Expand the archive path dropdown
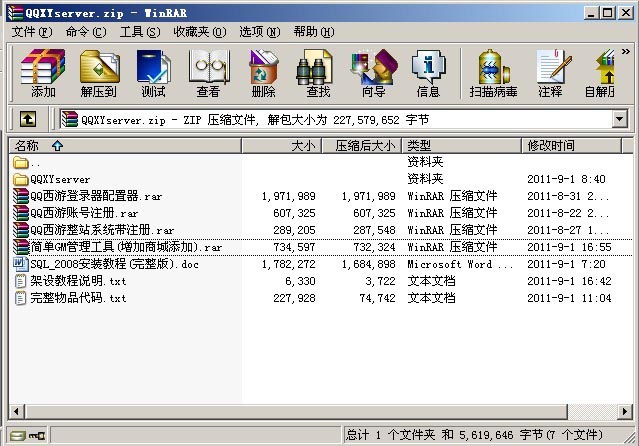This screenshot has height=446, width=639. [x=619, y=119]
